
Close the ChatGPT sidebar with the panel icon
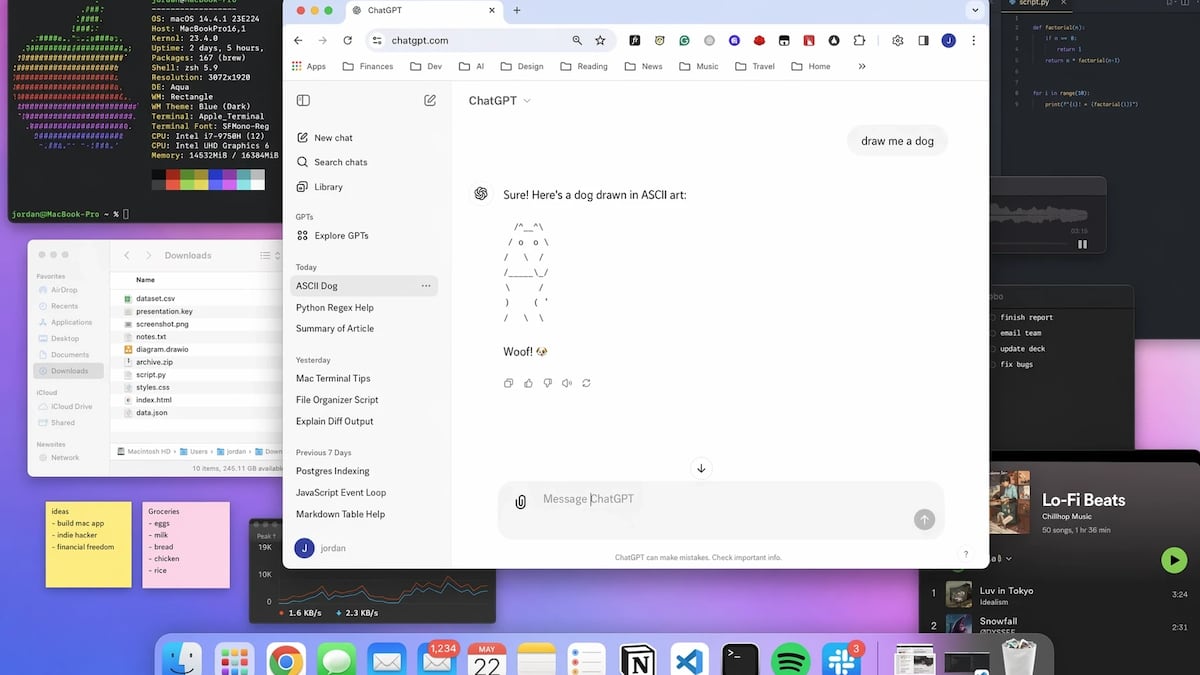303,100
